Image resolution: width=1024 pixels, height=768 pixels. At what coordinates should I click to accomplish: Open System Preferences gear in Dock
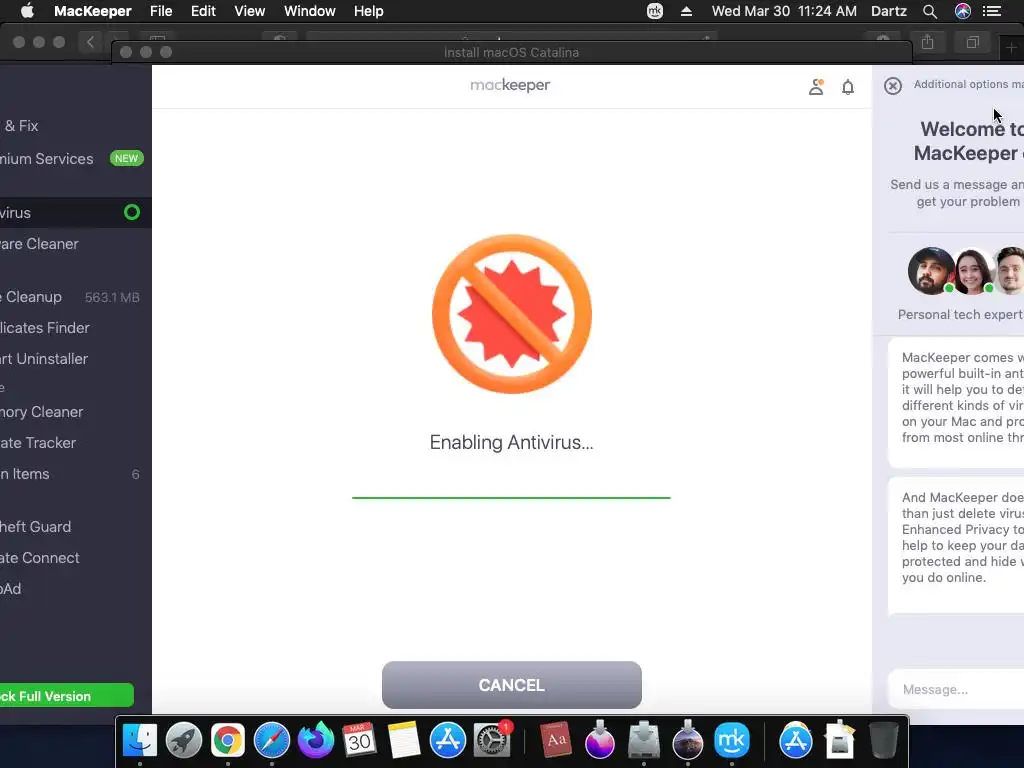coord(491,740)
